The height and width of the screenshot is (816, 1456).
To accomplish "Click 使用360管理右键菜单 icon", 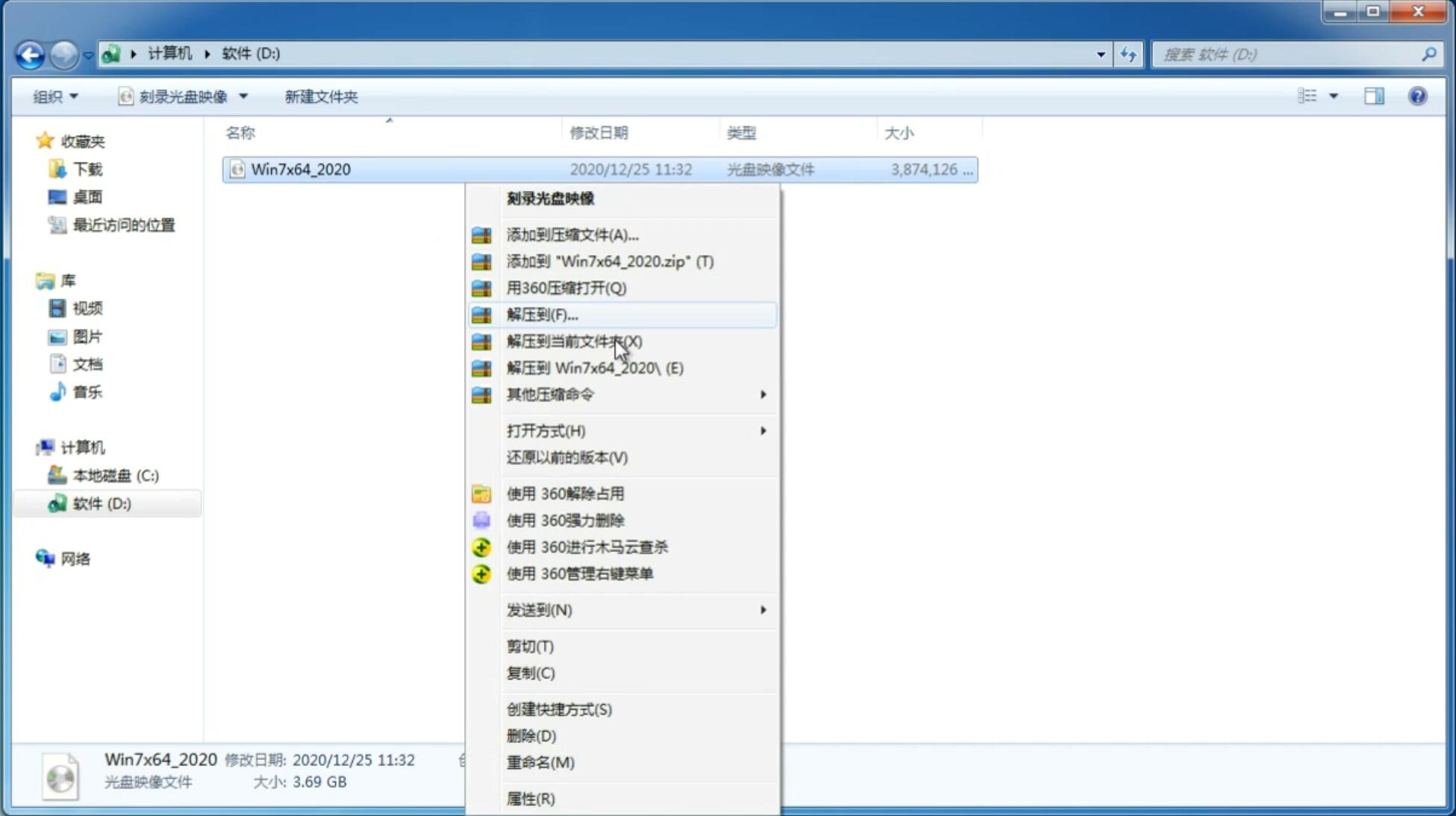I will (480, 573).
